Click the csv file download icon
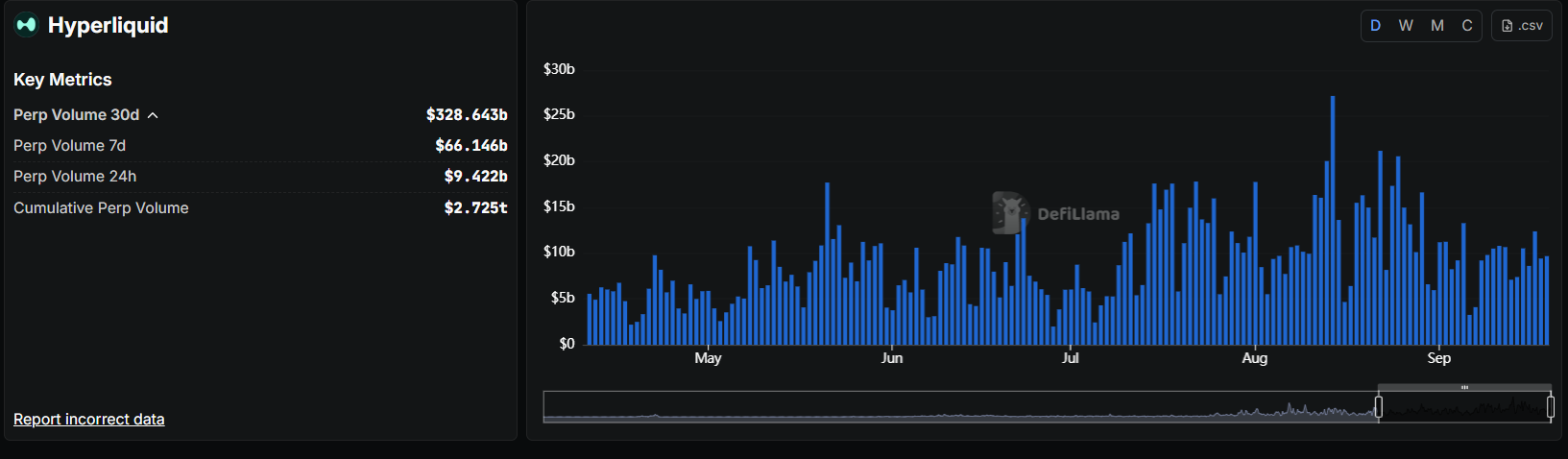Image resolution: width=1568 pixels, height=459 pixels. tap(1507, 26)
